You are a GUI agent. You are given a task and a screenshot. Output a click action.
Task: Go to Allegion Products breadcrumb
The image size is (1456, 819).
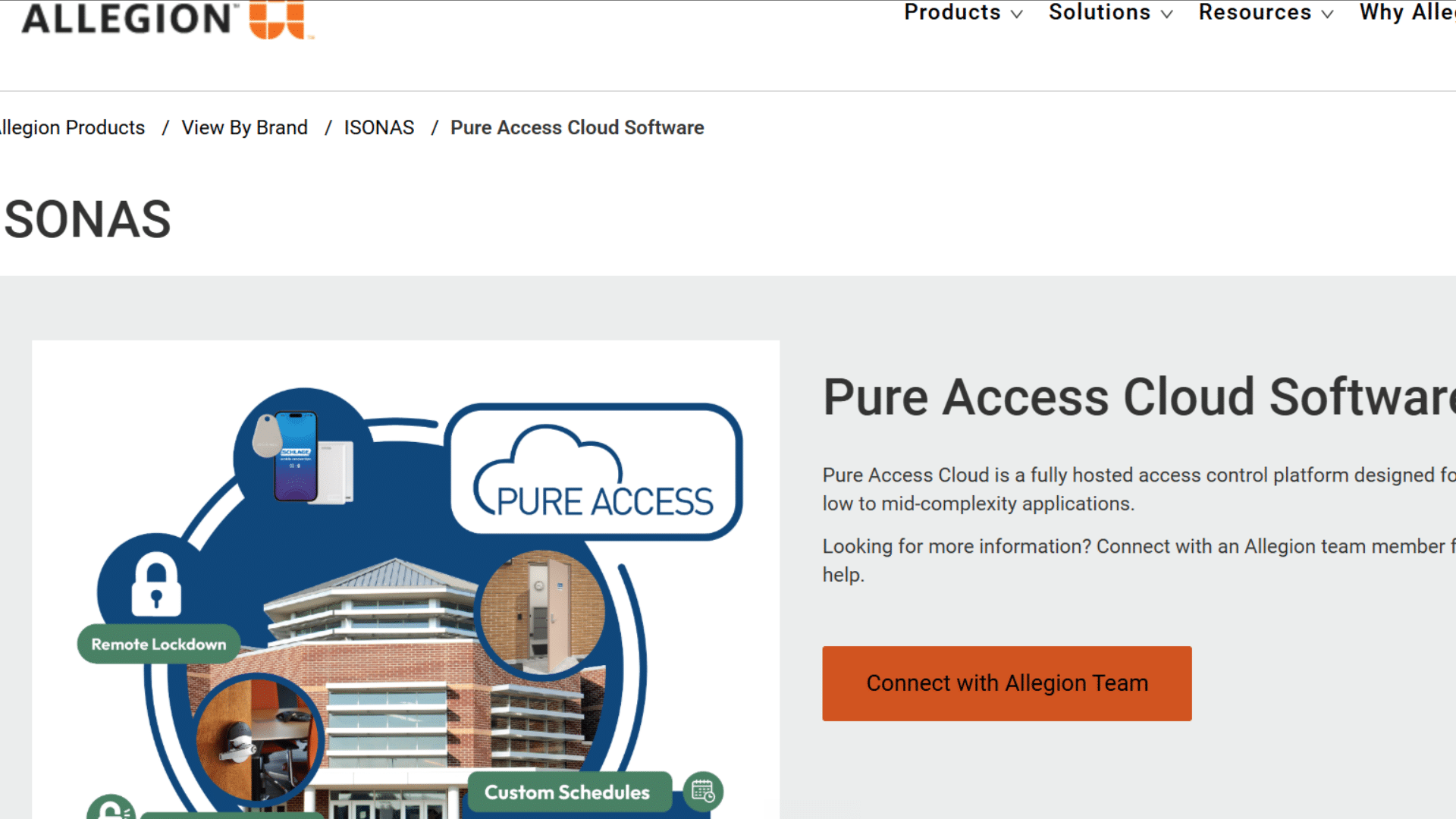(72, 127)
